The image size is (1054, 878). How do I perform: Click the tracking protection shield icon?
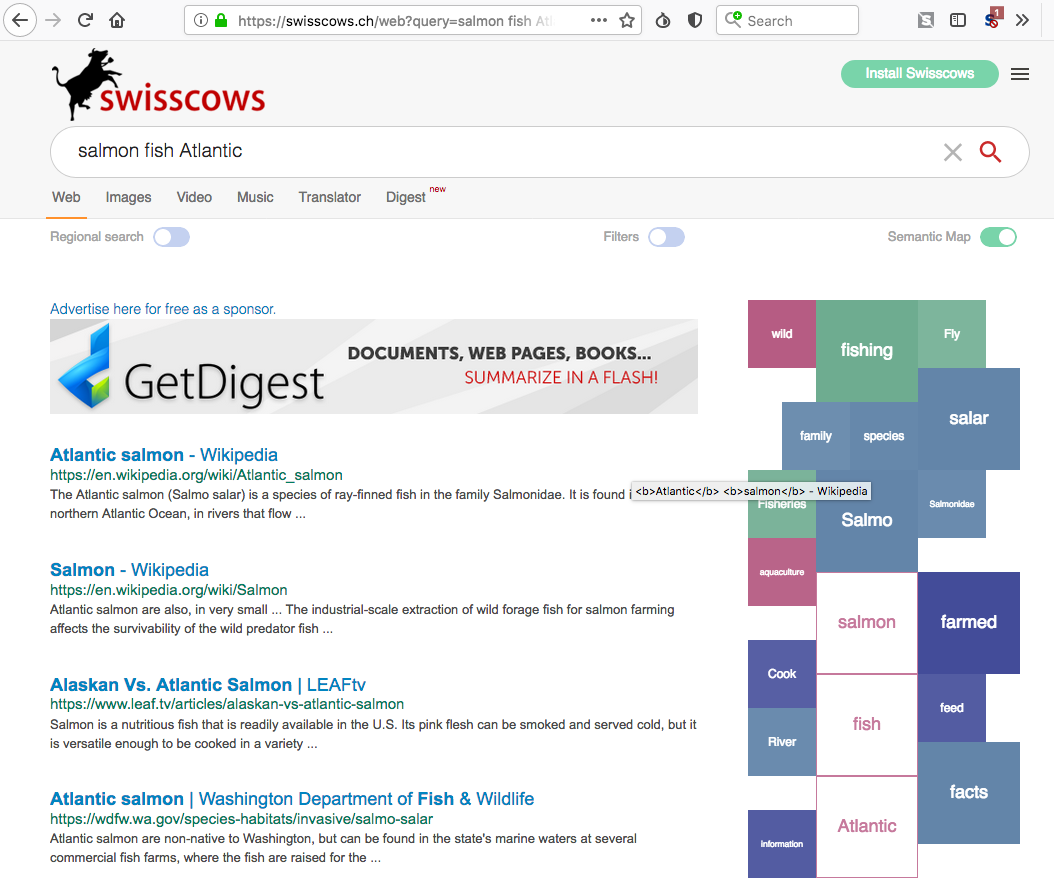pyautogui.click(x=694, y=19)
